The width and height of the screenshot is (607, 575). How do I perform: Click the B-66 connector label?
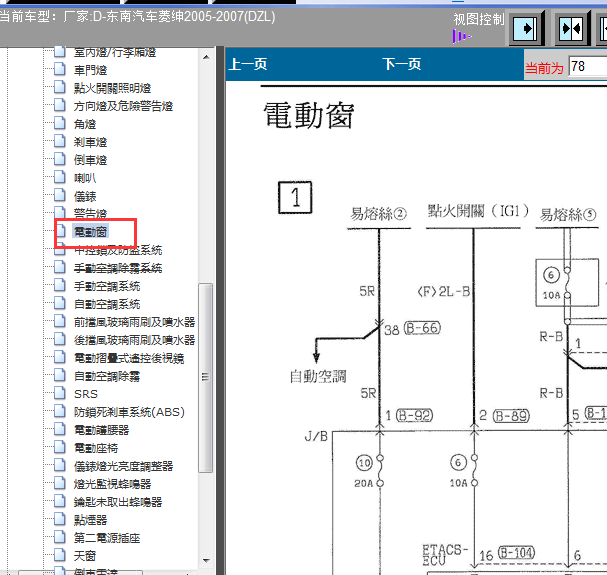(422, 328)
